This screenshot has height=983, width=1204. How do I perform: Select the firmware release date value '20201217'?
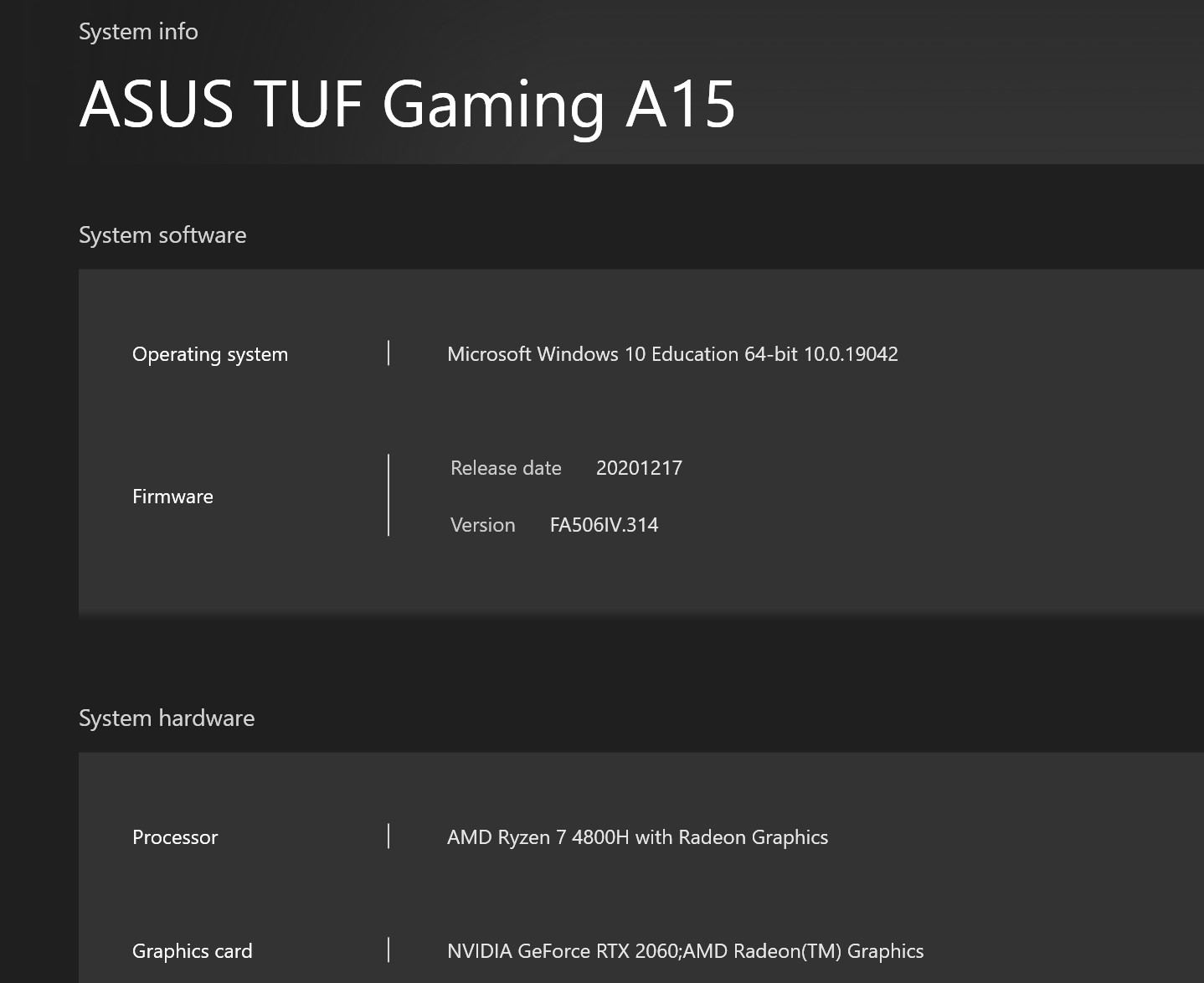point(639,468)
